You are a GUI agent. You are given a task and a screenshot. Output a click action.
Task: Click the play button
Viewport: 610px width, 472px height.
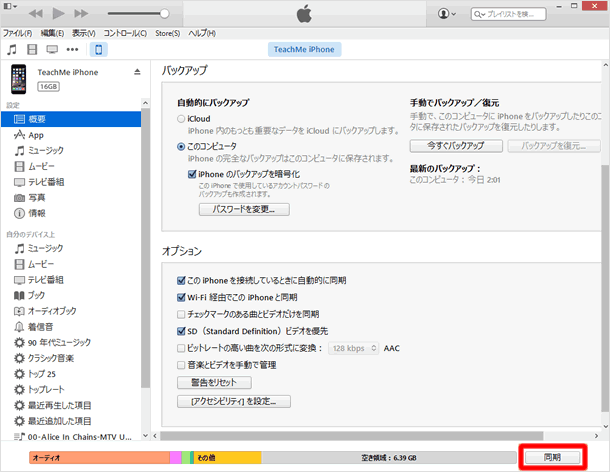click(x=58, y=14)
